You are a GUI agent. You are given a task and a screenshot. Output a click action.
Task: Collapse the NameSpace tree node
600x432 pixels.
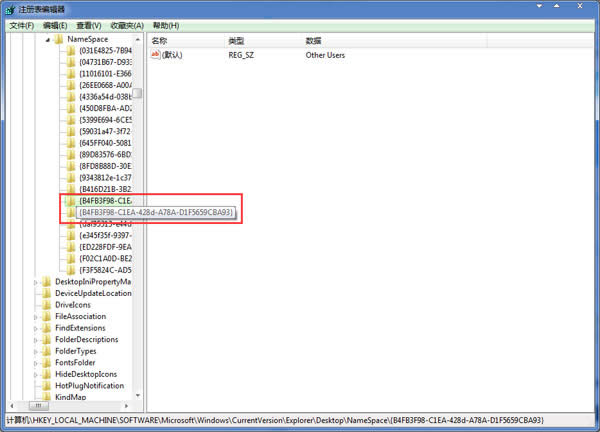coord(48,39)
